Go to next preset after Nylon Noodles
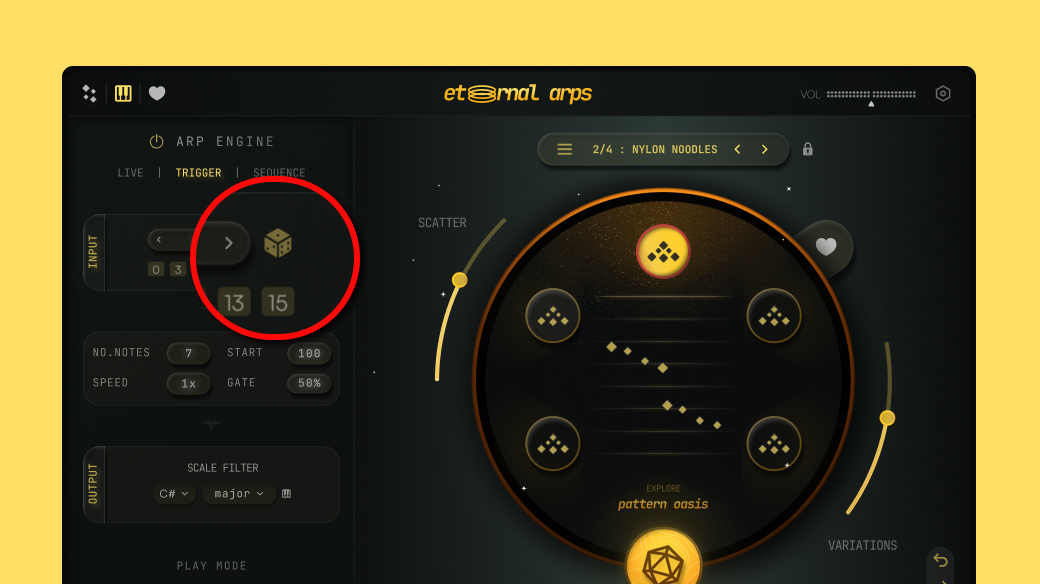The height and width of the screenshot is (584, 1040). point(765,149)
